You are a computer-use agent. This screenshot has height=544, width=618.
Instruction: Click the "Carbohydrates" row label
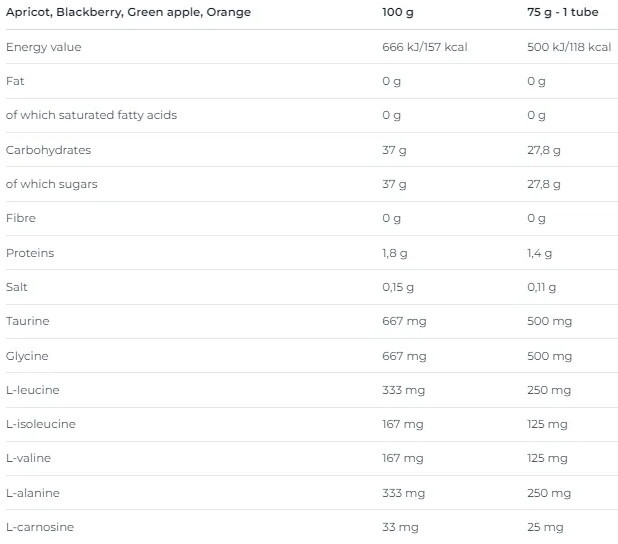click(x=48, y=150)
